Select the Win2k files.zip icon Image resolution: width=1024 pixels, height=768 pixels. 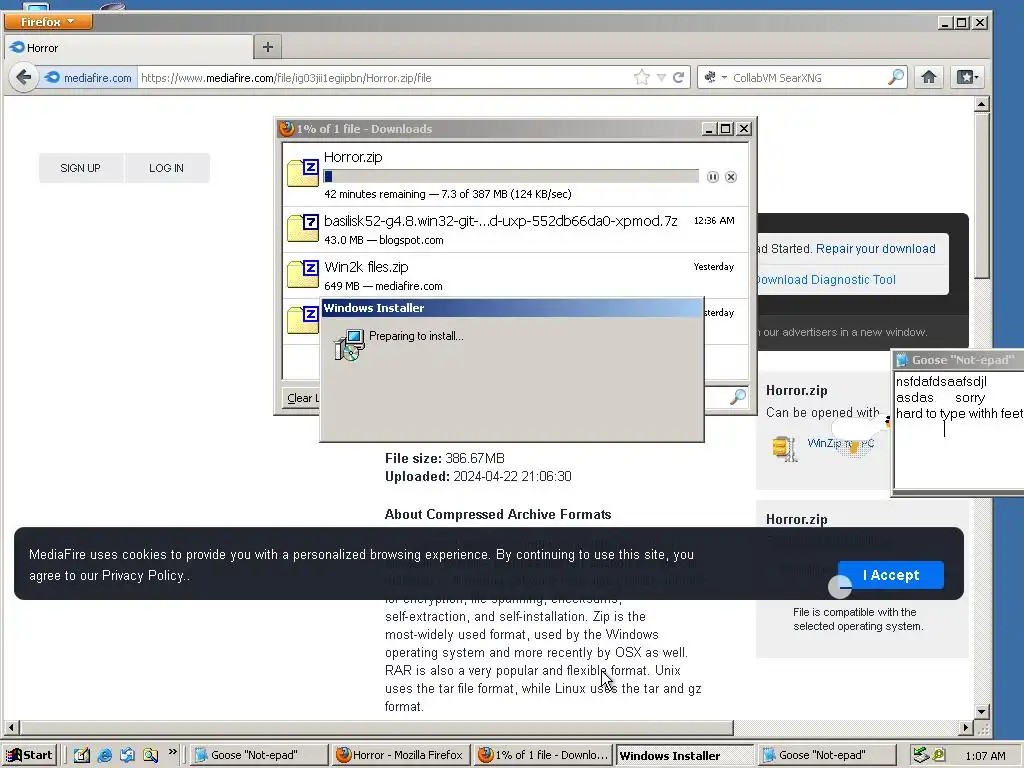[302, 274]
